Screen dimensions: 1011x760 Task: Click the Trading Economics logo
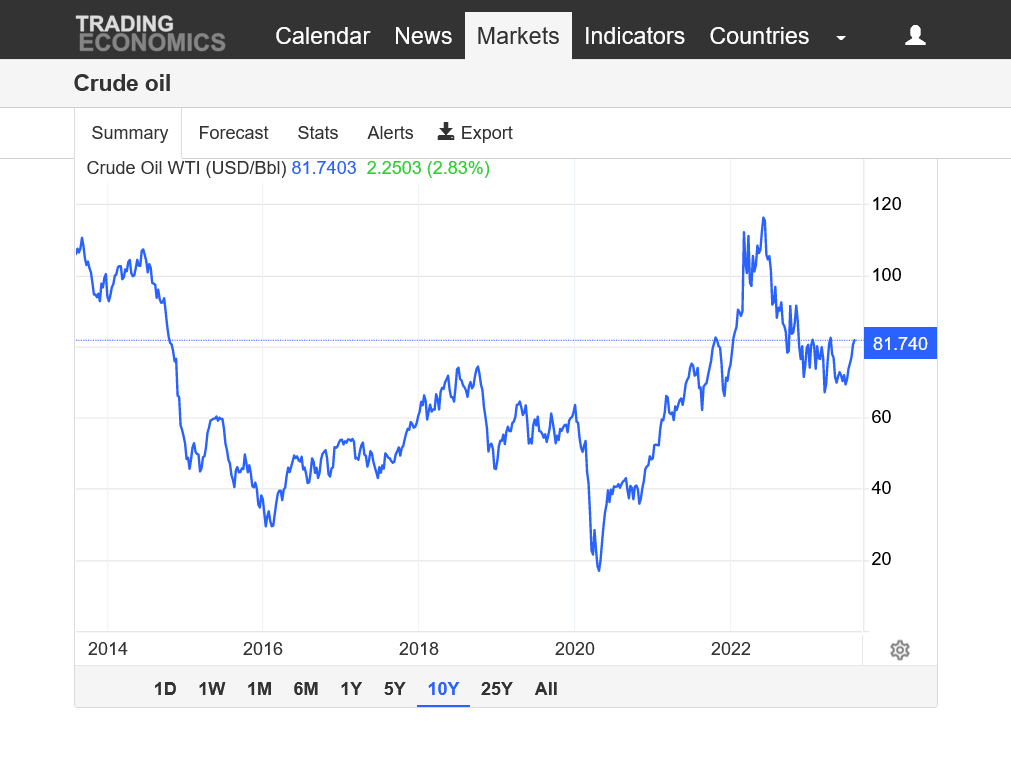click(151, 33)
